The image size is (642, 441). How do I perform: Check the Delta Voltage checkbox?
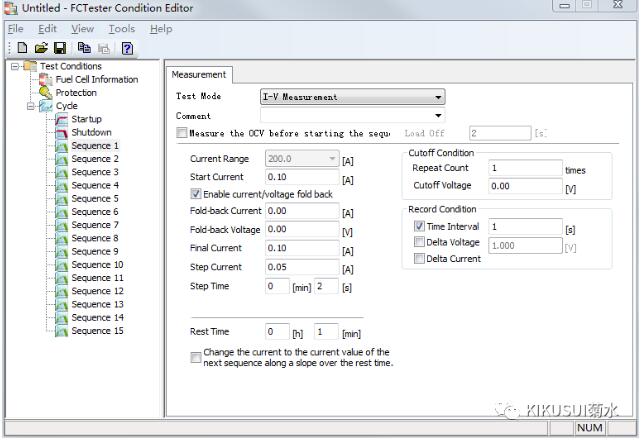419,242
